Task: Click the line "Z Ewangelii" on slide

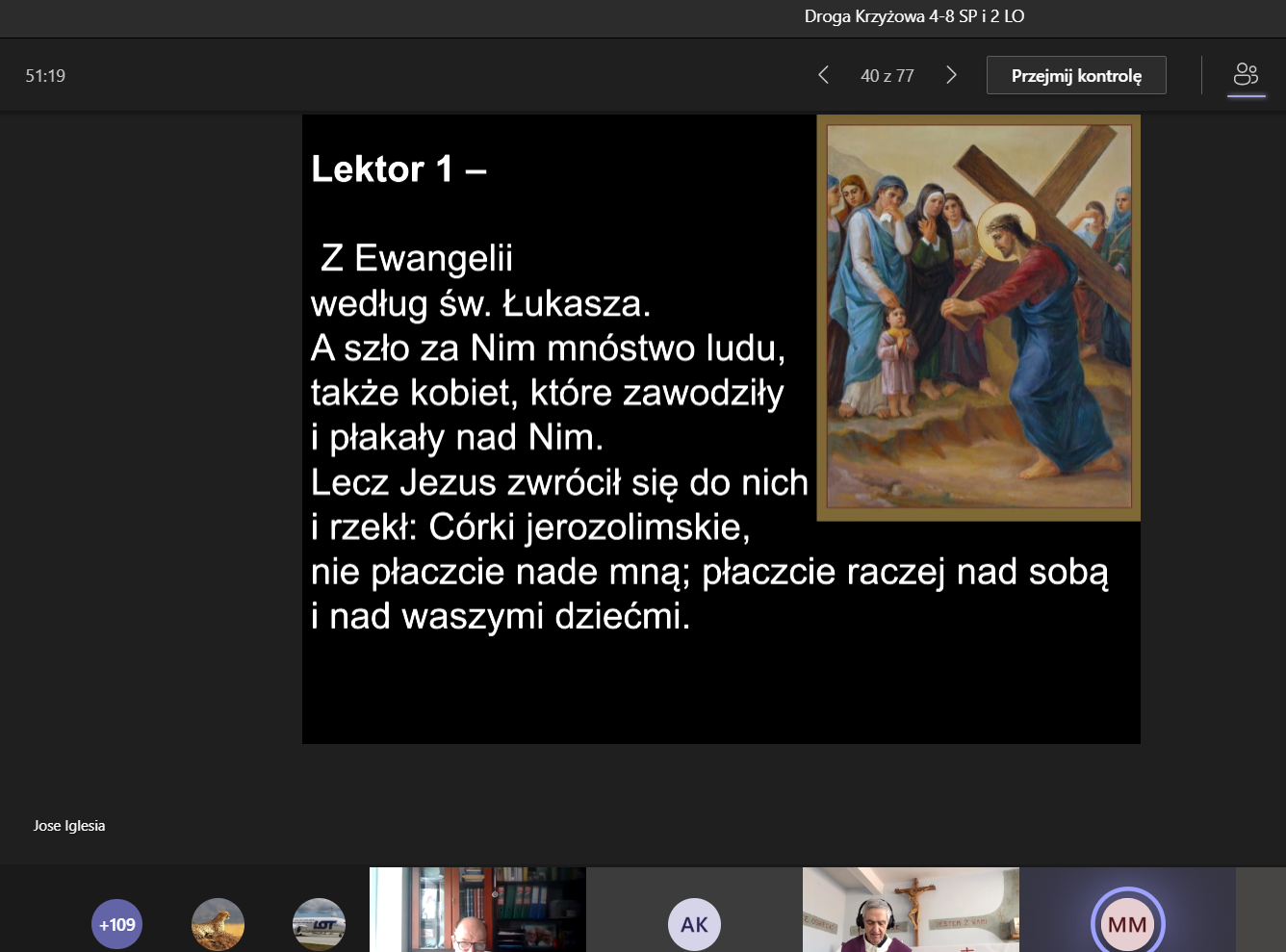Action: (x=417, y=258)
